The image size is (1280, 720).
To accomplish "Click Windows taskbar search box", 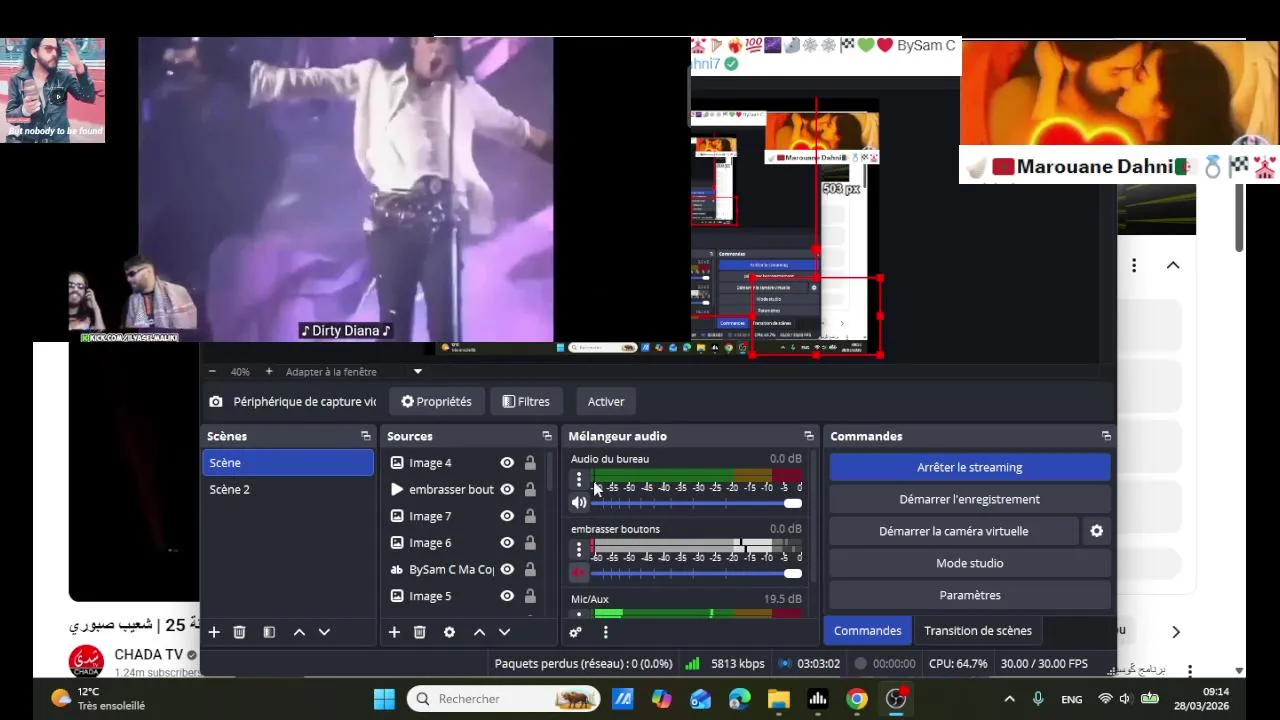I will 504,699.
